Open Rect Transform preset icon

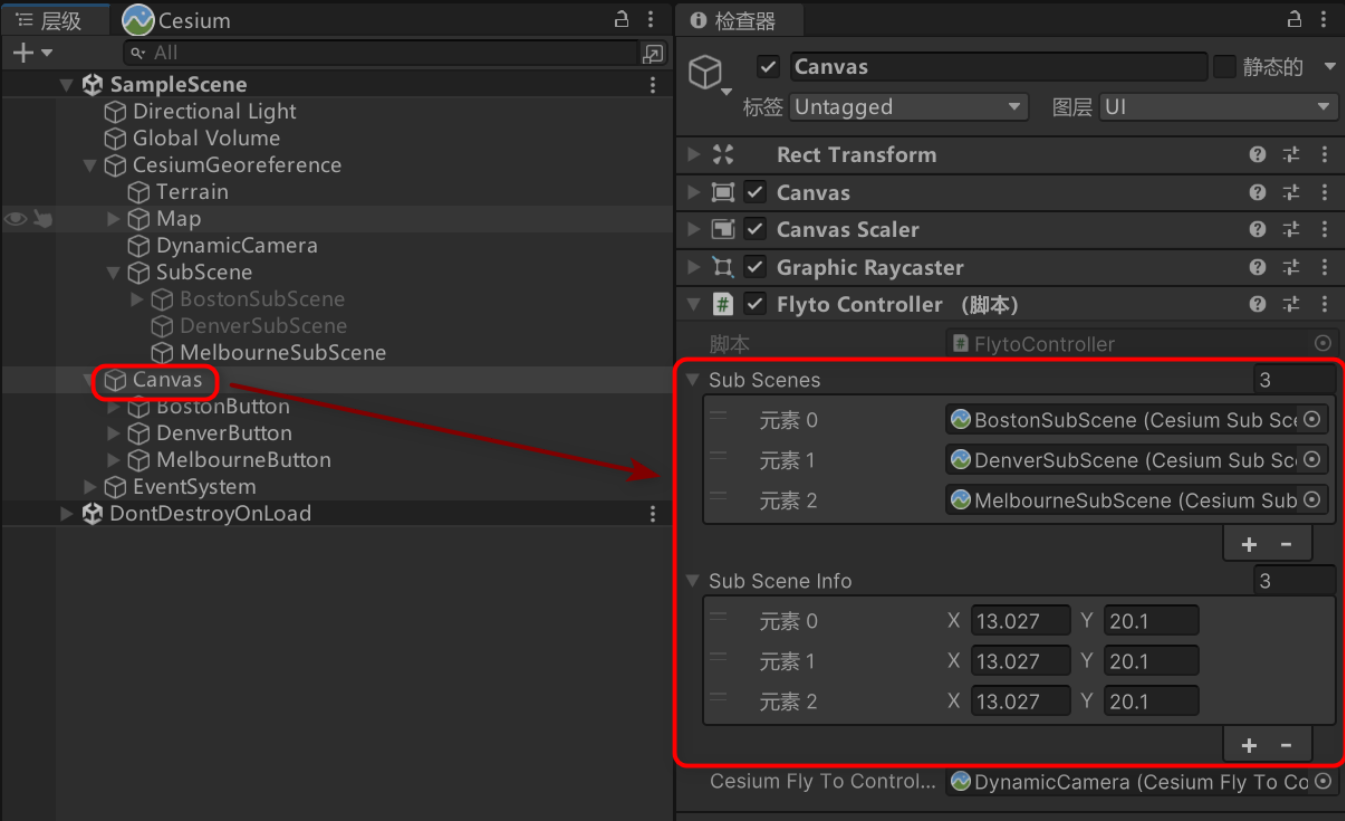[x=1291, y=155]
